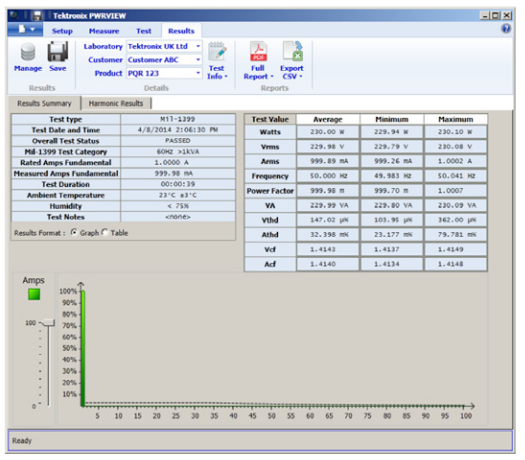Click the save icon in title bar
This screenshot has height=460, width=525.
(37, 15)
